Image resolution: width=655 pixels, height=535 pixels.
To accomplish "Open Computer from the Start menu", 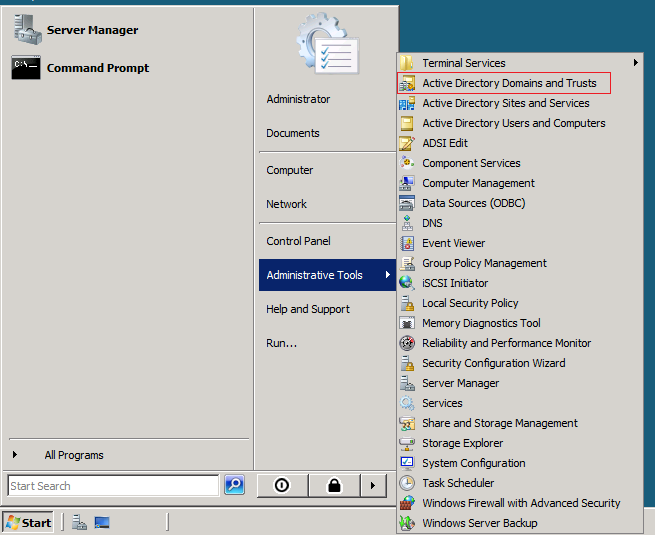I will pos(289,170).
